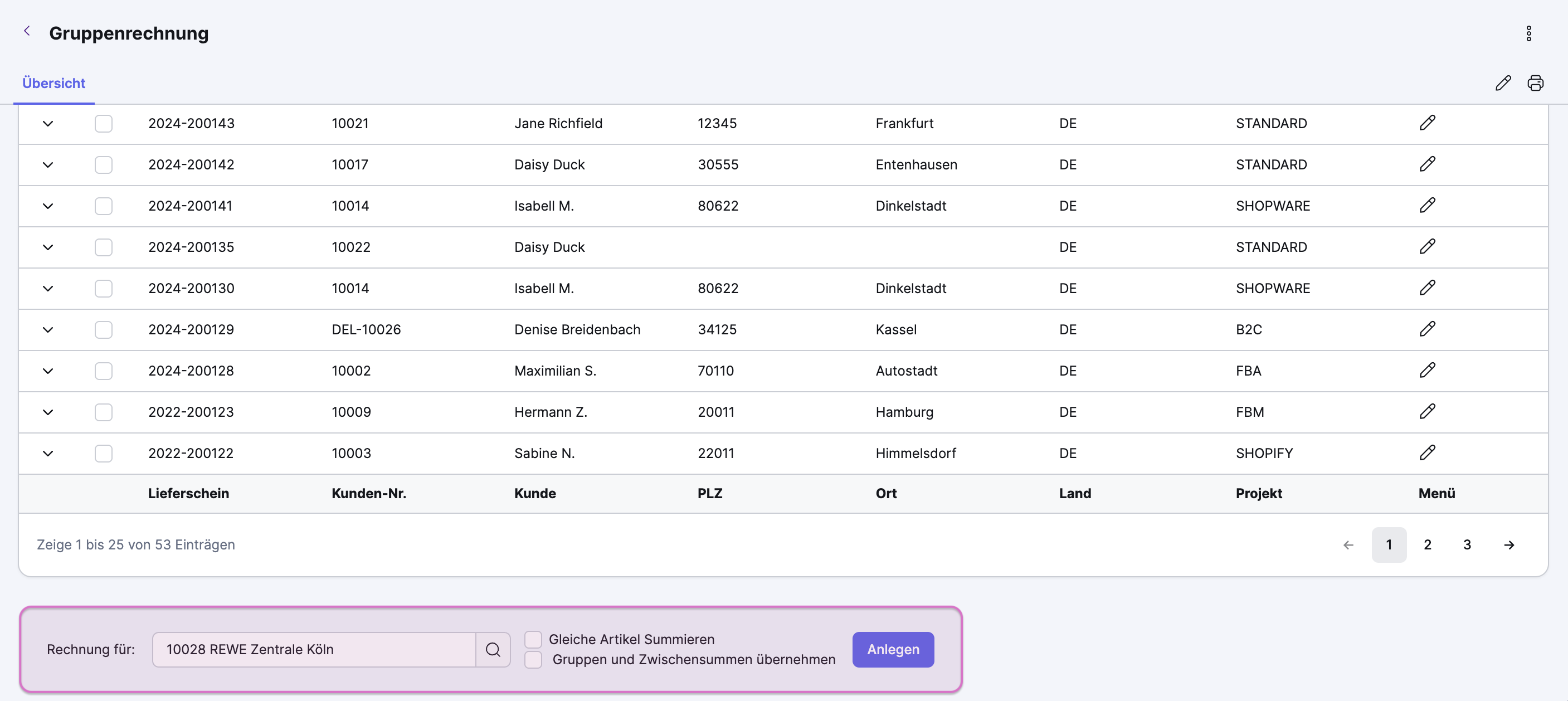Check Gruppen und Zwischensummen übernehmen
Screen dimensions: 1568x701
point(533,660)
